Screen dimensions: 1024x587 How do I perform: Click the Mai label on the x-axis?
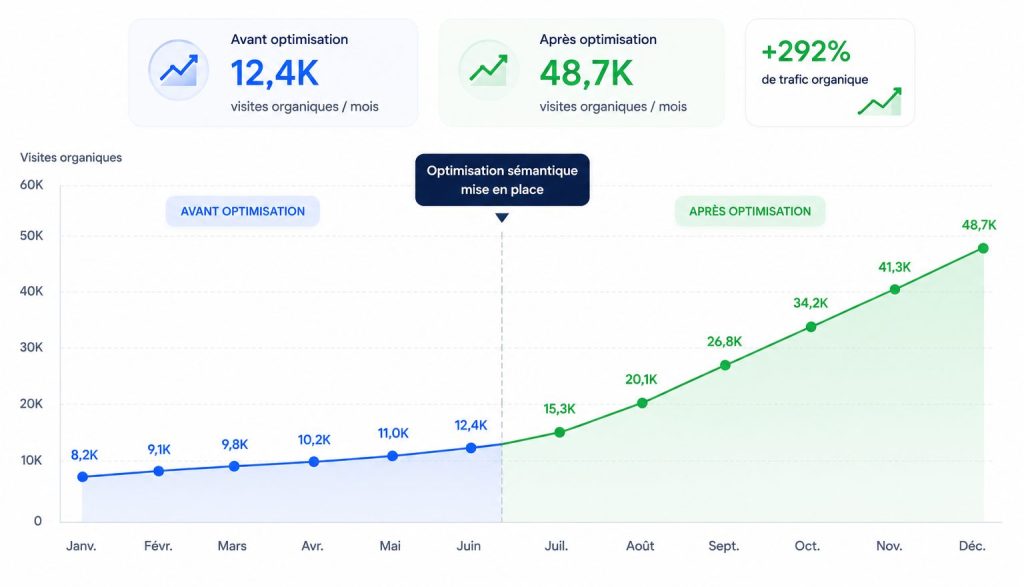click(390, 546)
